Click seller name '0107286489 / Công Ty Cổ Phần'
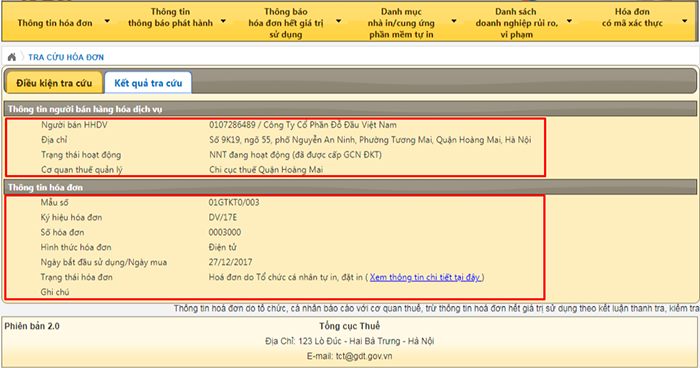The width and height of the screenshot is (700, 368). [303, 125]
